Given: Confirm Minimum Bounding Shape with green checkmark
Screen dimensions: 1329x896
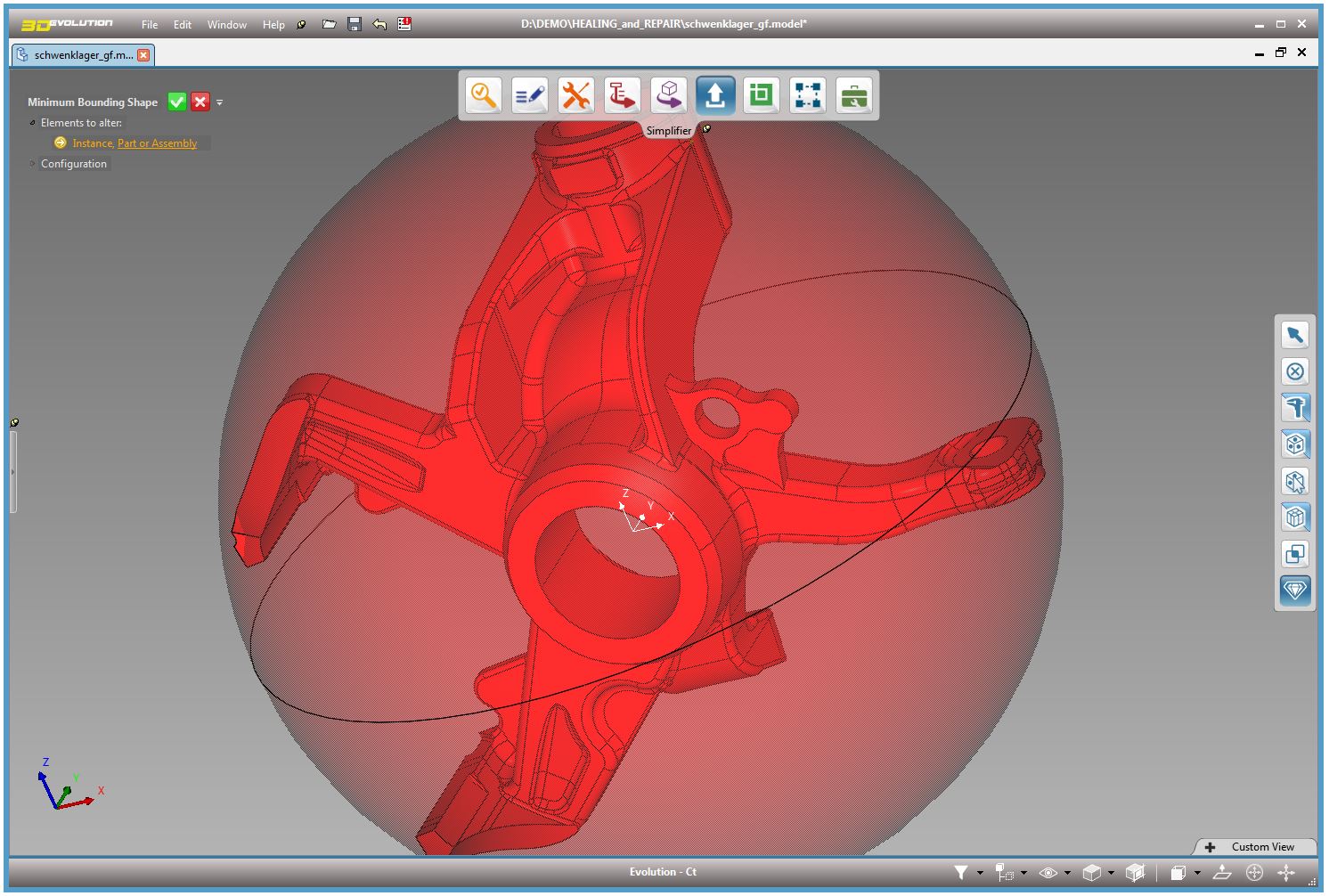Looking at the screenshot, I should (177, 102).
